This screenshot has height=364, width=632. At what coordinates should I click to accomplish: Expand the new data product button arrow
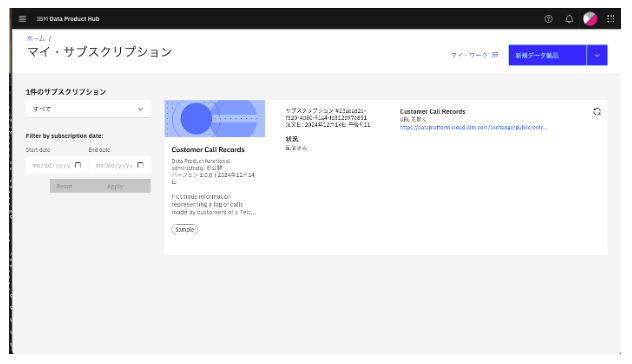click(x=597, y=55)
